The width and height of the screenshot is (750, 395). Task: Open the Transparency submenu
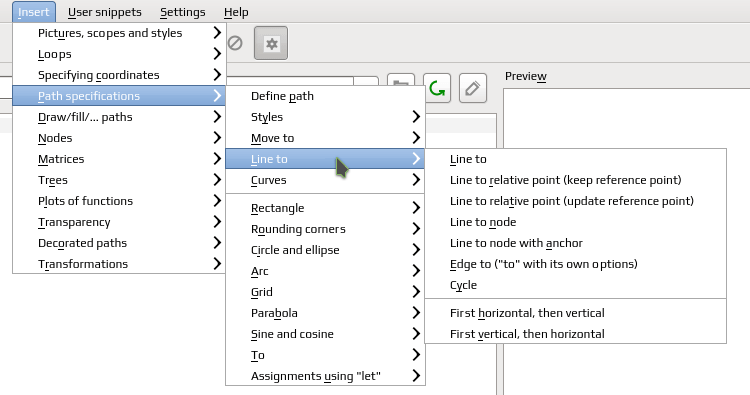[x=119, y=222]
